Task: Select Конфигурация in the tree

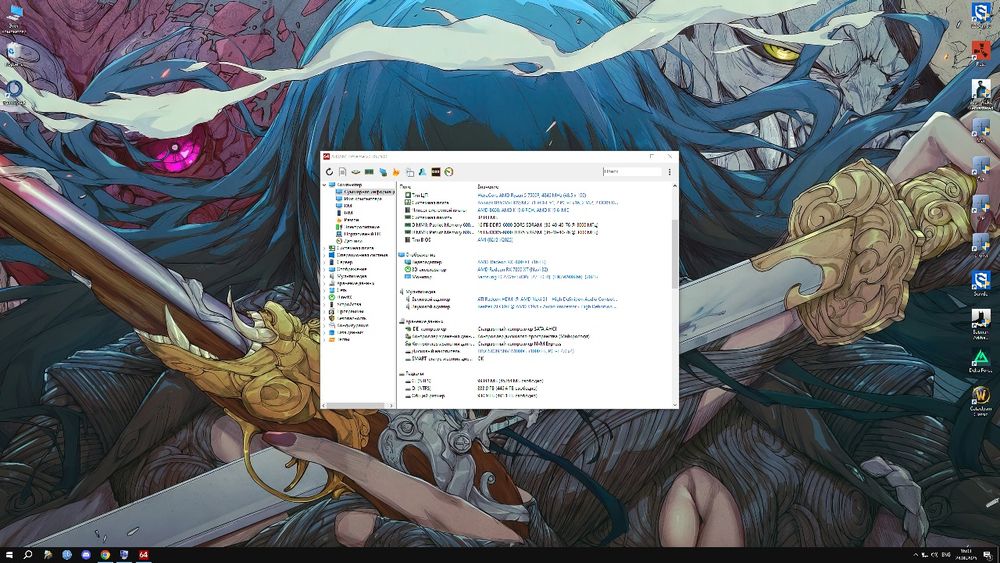Action: pos(352,325)
